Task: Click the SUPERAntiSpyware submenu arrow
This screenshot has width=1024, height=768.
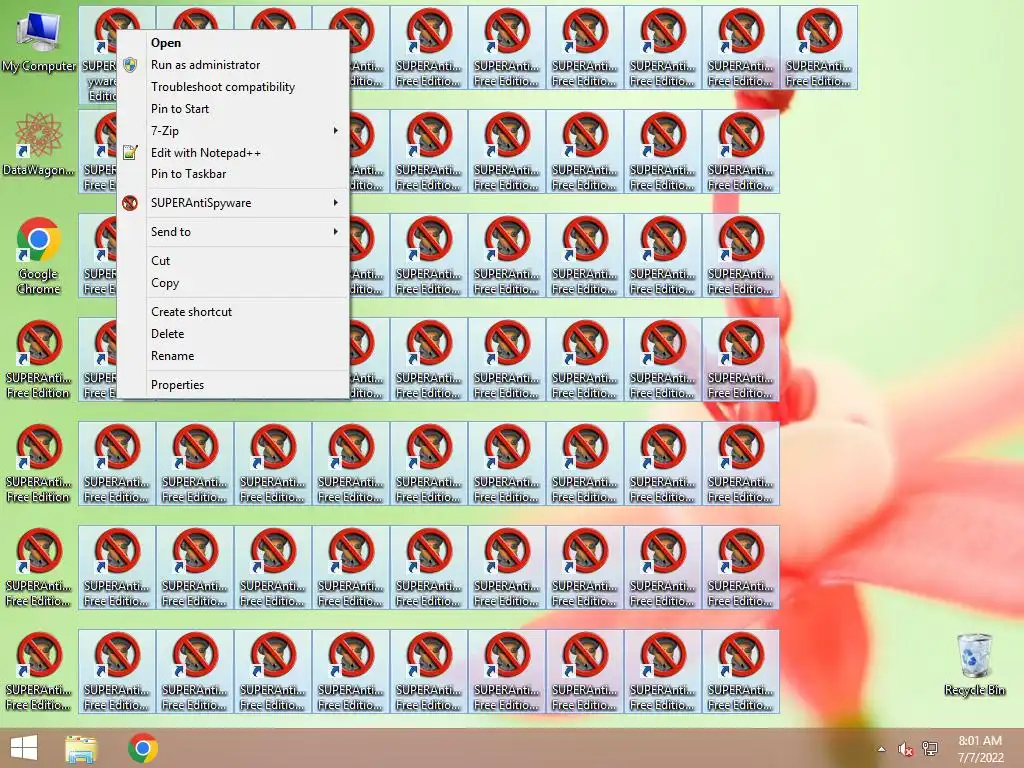Action: (336, 203)
